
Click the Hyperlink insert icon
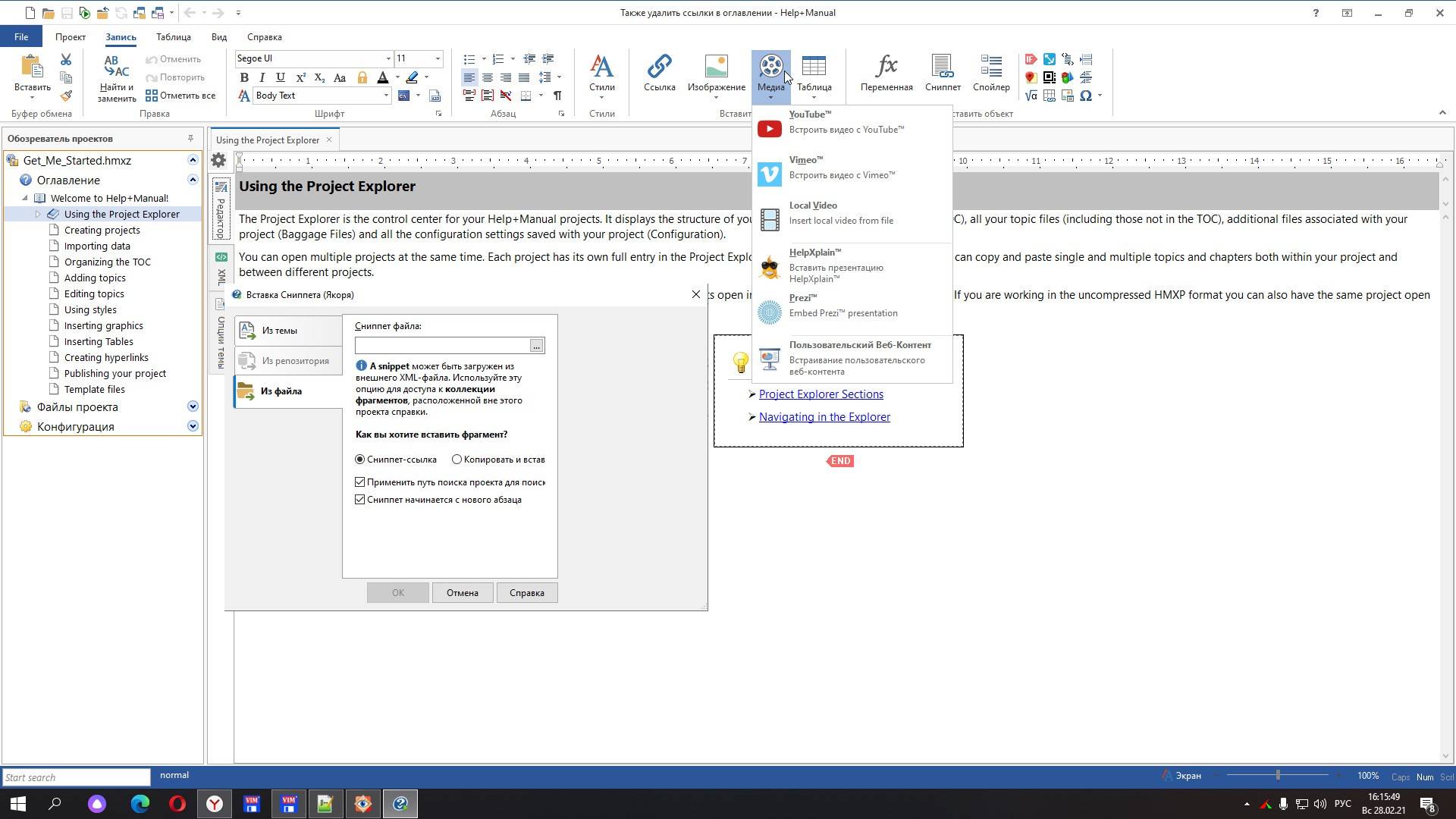point(659,73)
